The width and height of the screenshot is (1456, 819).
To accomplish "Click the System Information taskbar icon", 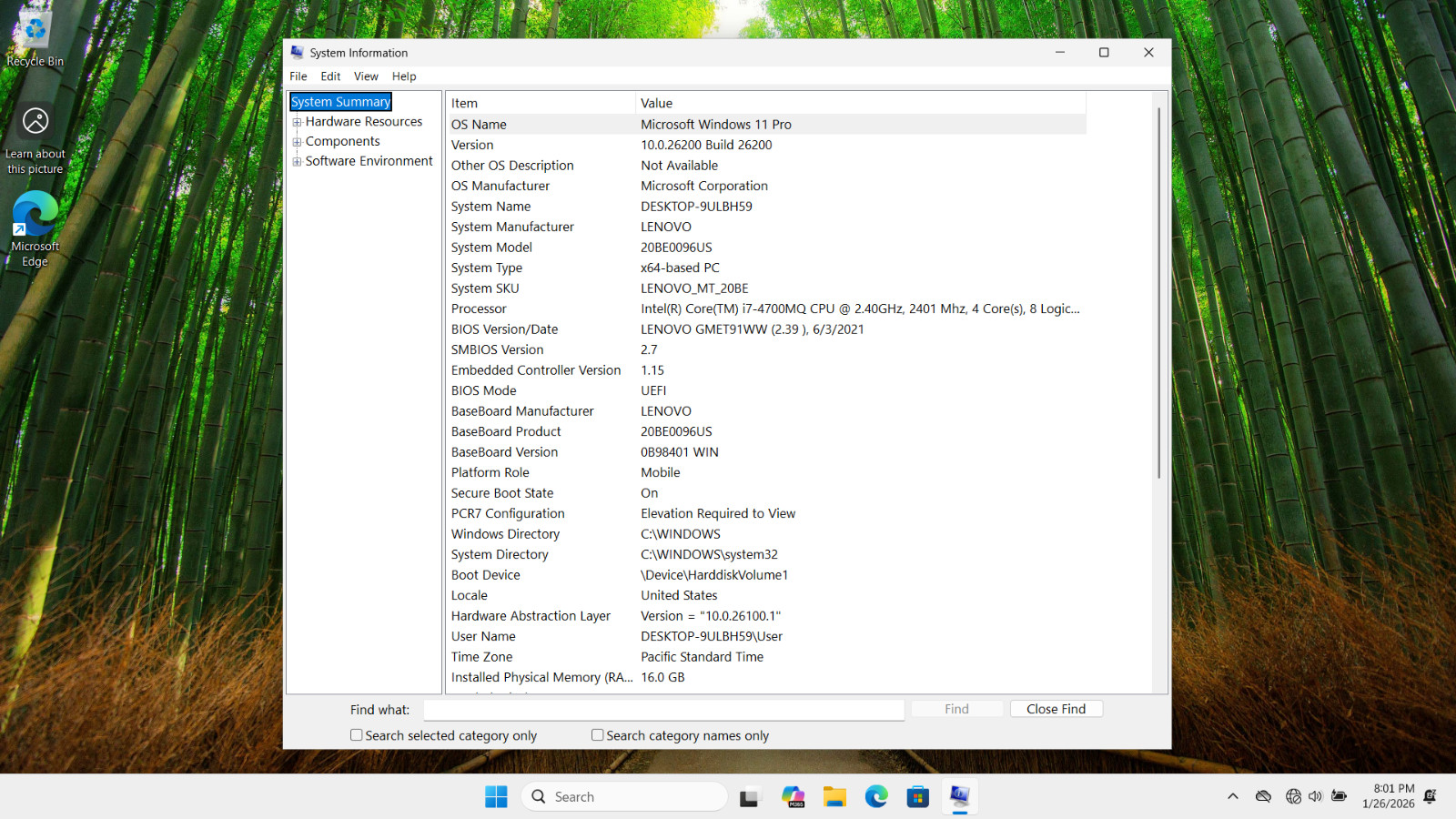I will (960, 797).
